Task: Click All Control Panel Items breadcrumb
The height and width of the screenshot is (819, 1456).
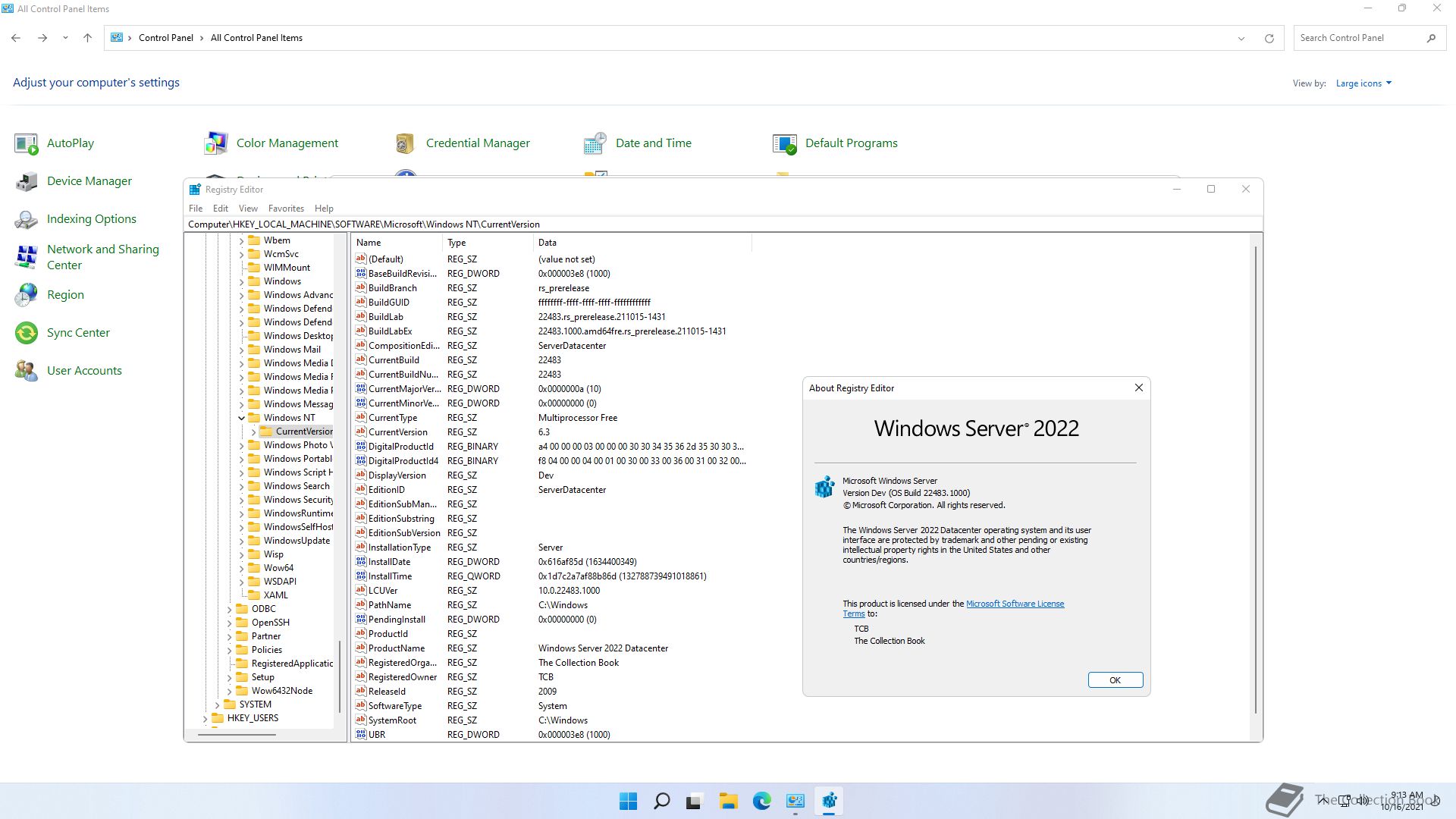Action: click(x=256, y=38)
